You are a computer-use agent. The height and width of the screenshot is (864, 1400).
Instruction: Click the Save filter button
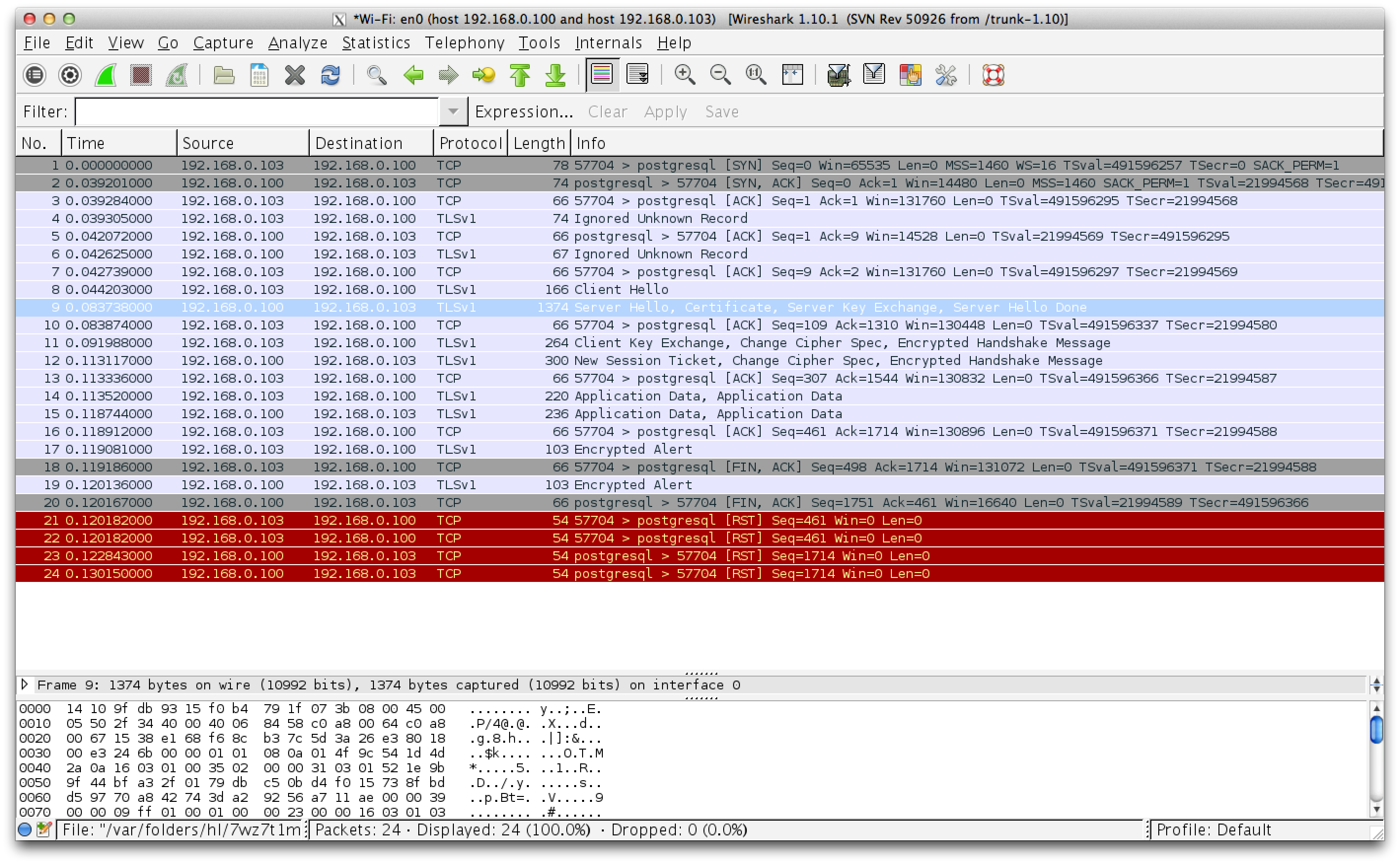721,111
